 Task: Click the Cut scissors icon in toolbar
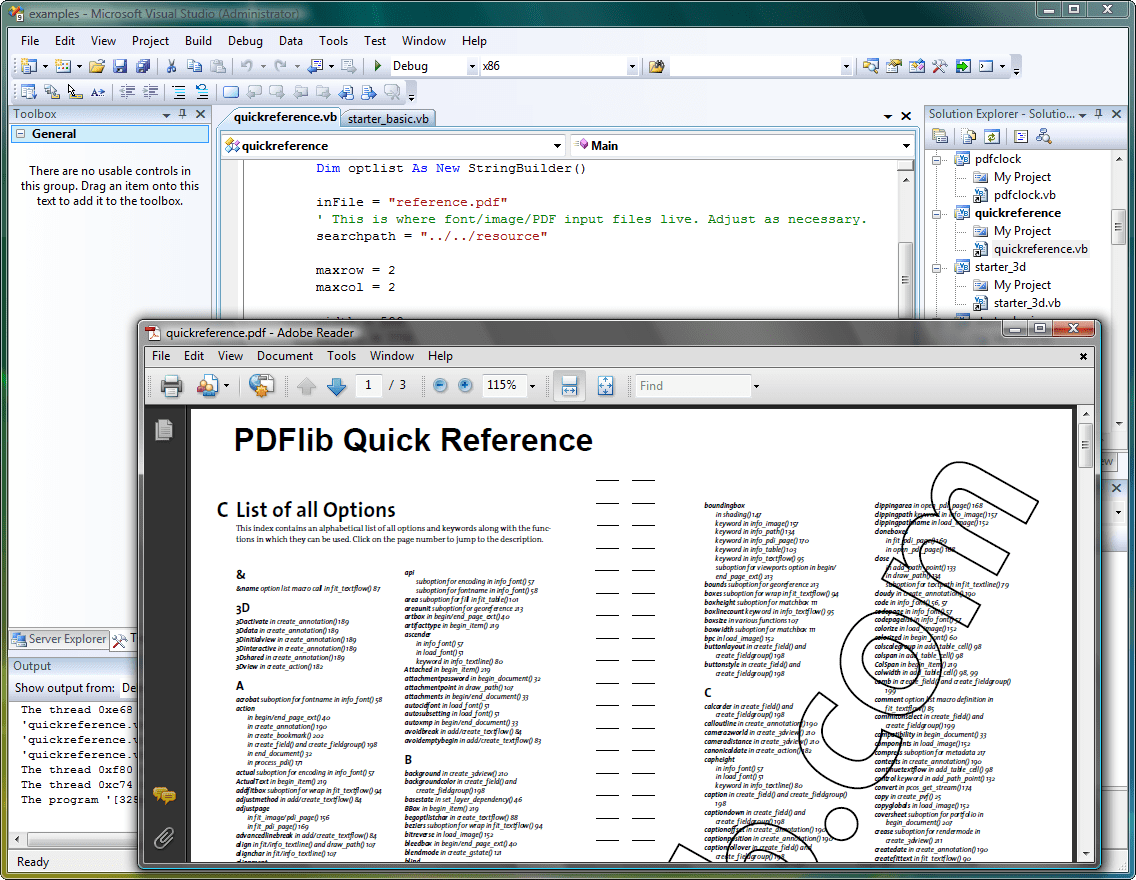pyautogui.click(x=171, y=67)
